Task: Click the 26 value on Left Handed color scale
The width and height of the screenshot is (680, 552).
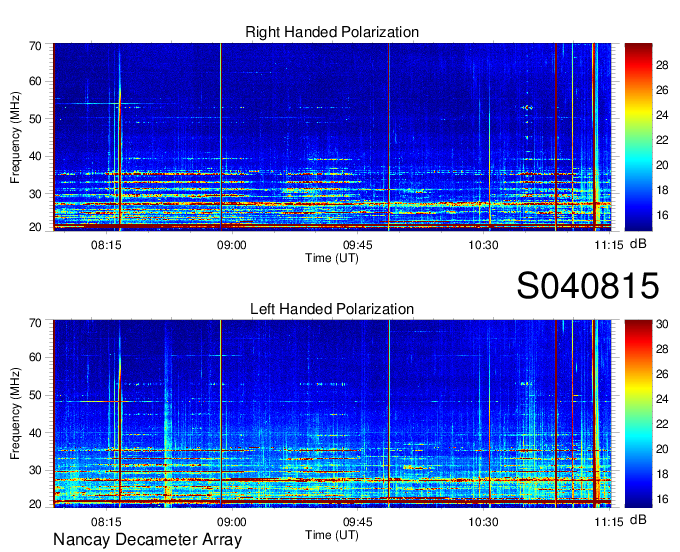Action: pyautogui.click(x=662, y=374)
